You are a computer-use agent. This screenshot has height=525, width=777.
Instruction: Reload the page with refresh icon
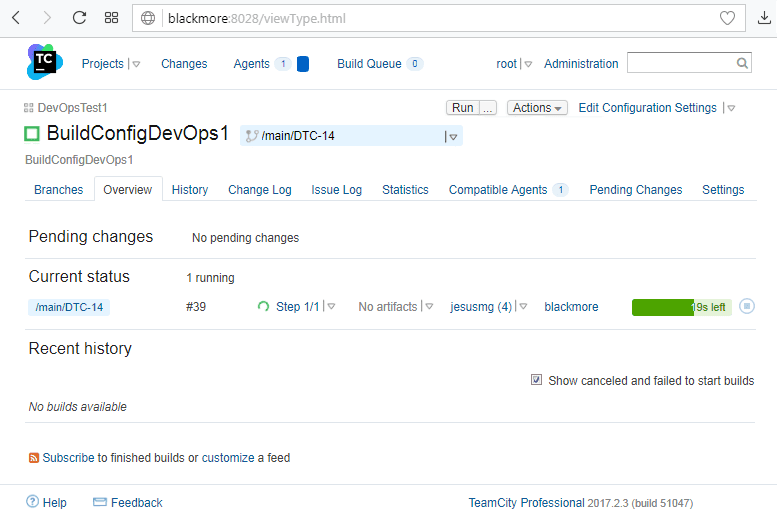coord(79,18)
